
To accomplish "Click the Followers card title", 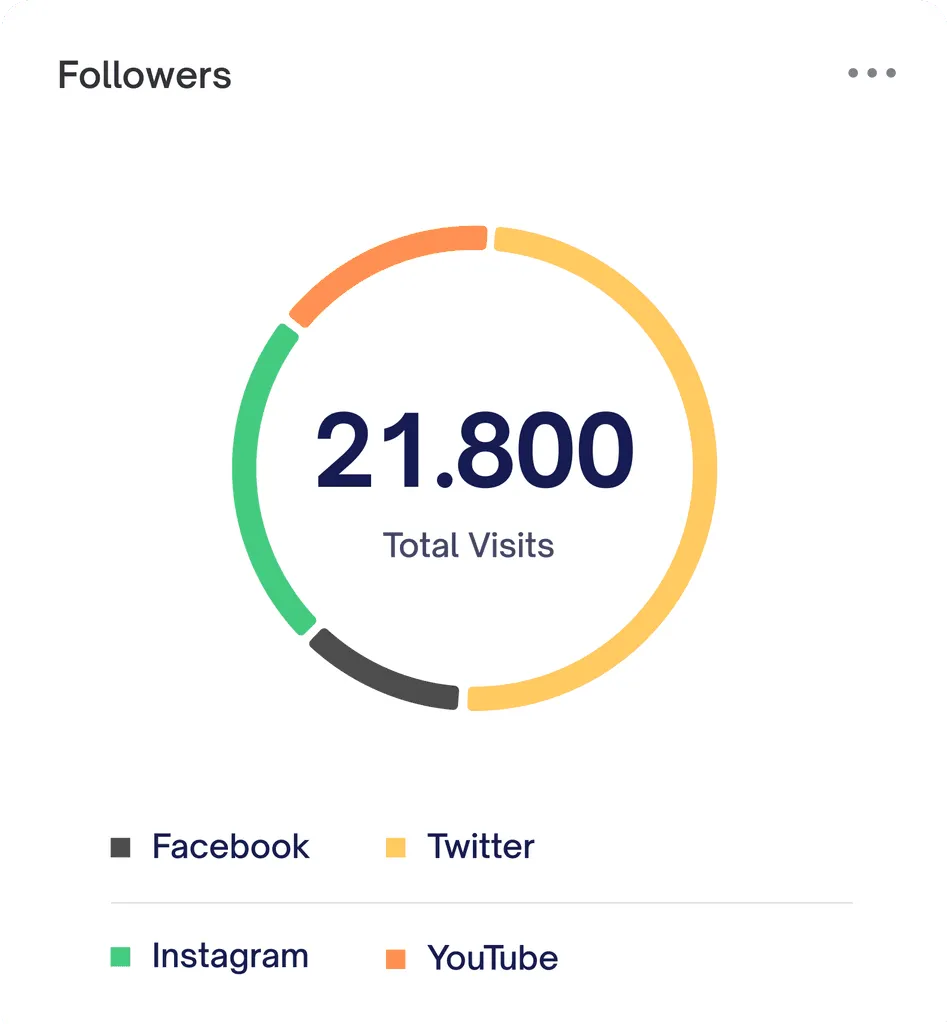I will pos(145,76).
